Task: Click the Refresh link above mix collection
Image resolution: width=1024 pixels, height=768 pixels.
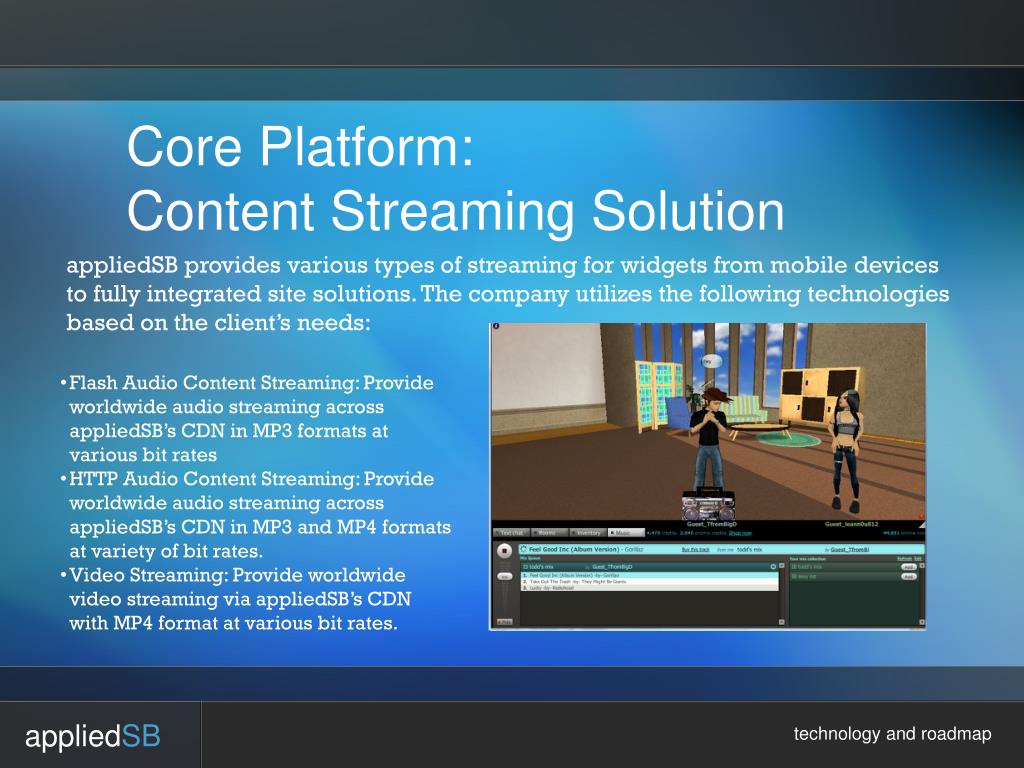Action: pos(904,558)
